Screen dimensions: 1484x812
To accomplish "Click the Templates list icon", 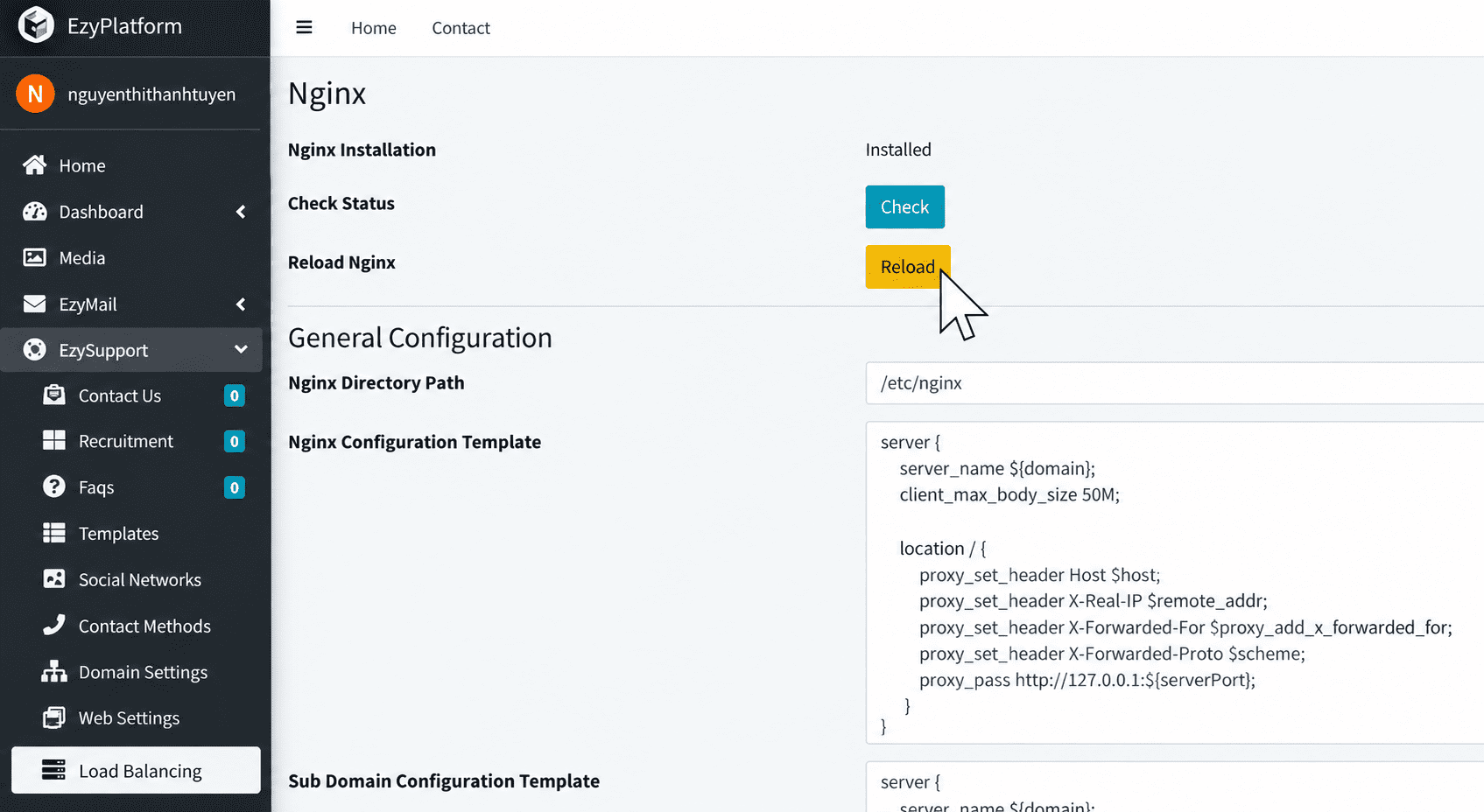I will tap(54, 533).
